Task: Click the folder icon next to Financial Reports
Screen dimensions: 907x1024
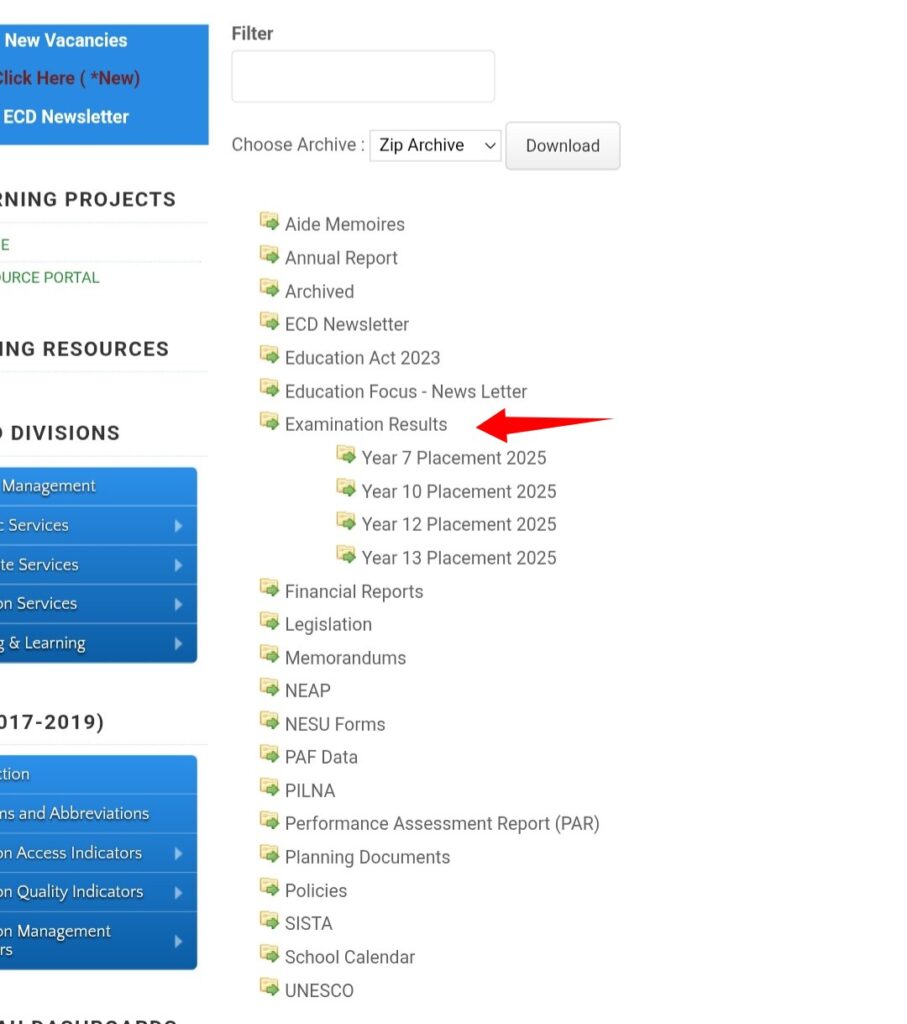Action: tap(269, 589)
